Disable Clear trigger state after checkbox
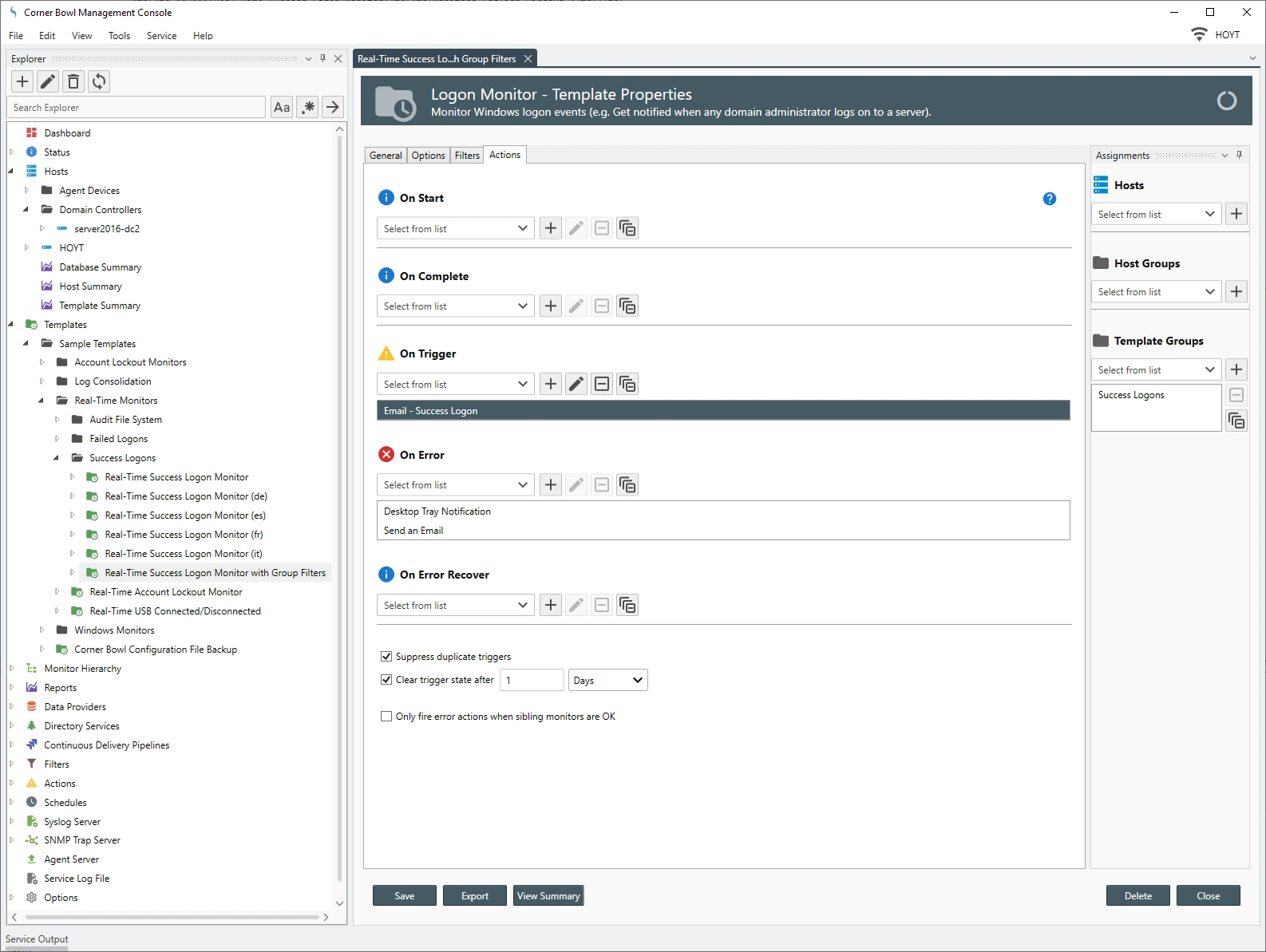1266x952 pixels. point(386,680)
